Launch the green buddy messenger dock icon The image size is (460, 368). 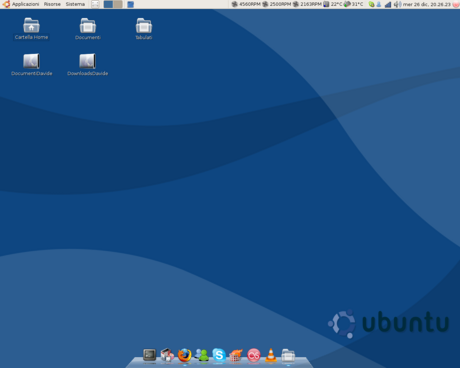pos(202,355)
